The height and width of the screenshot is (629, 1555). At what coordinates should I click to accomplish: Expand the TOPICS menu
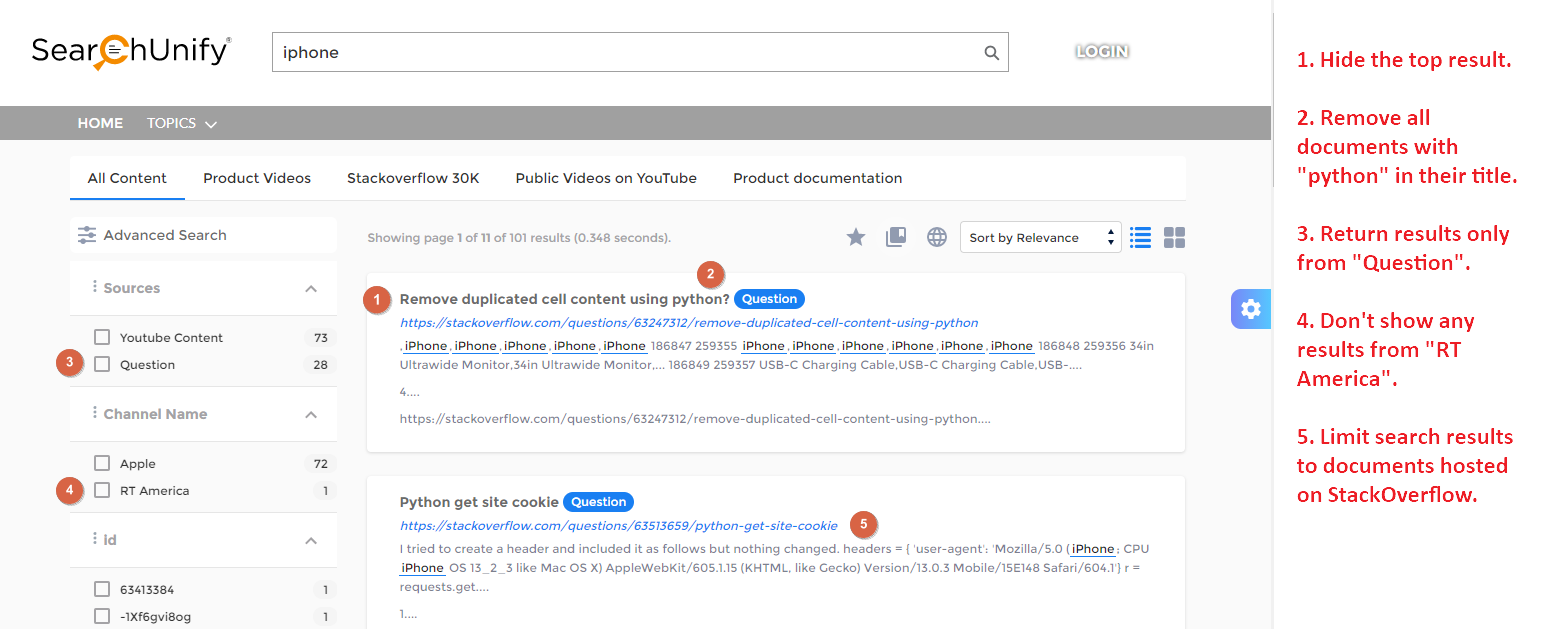point(181,123)
